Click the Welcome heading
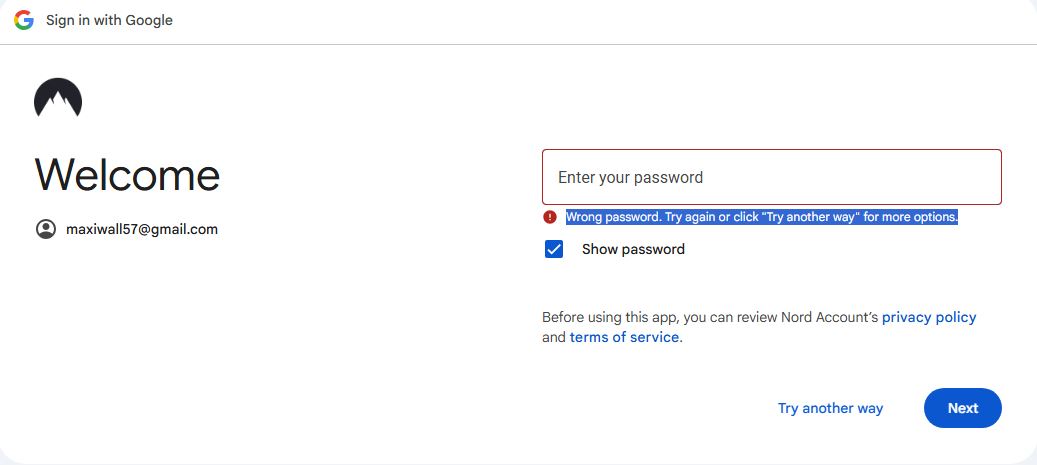Screen dimensions: 1037x465 click(127, 175)
